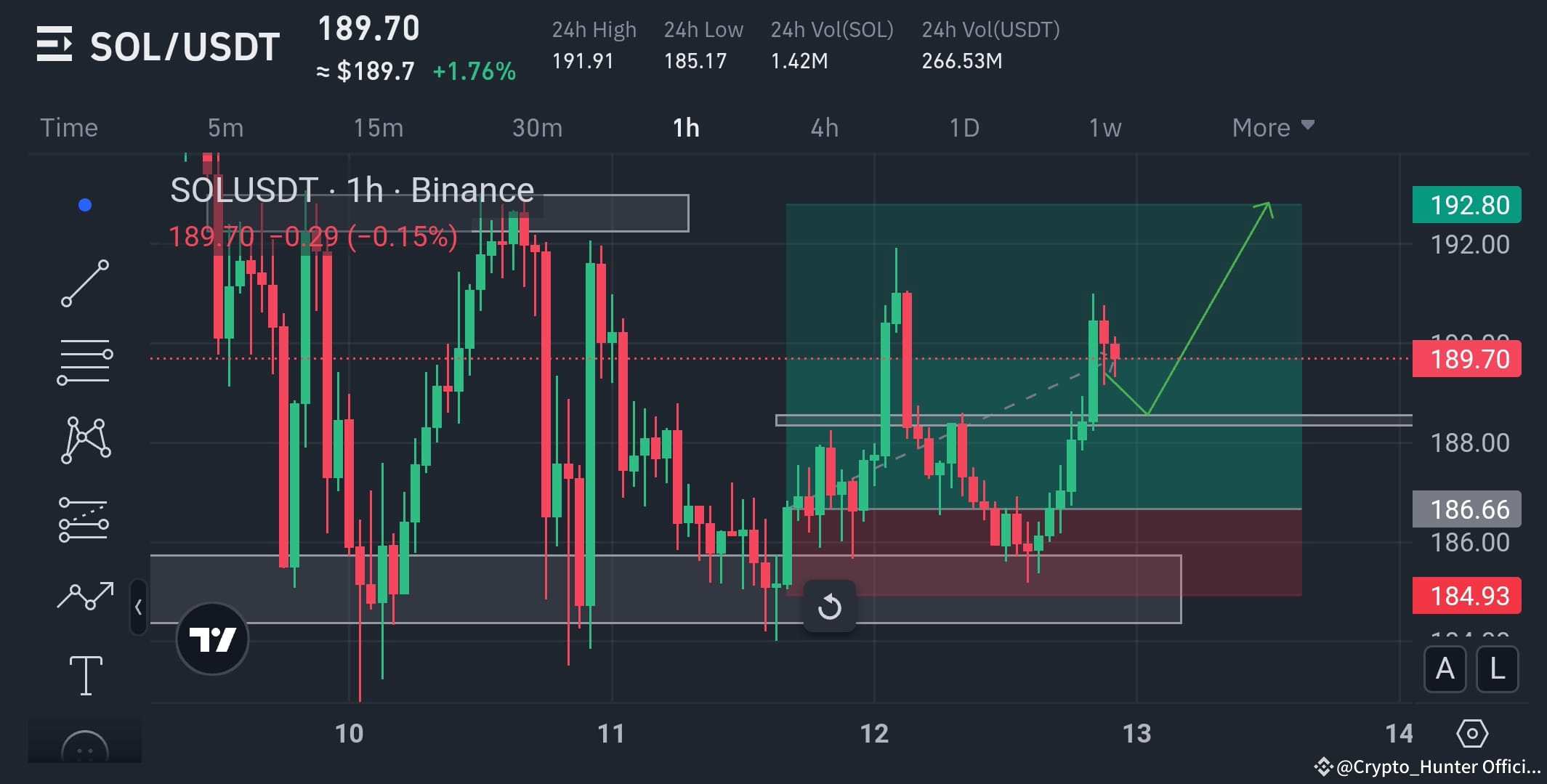The image size is (1547, 784).
Task: Switch to the 4h timeframe tab
Action: point(825,127)
